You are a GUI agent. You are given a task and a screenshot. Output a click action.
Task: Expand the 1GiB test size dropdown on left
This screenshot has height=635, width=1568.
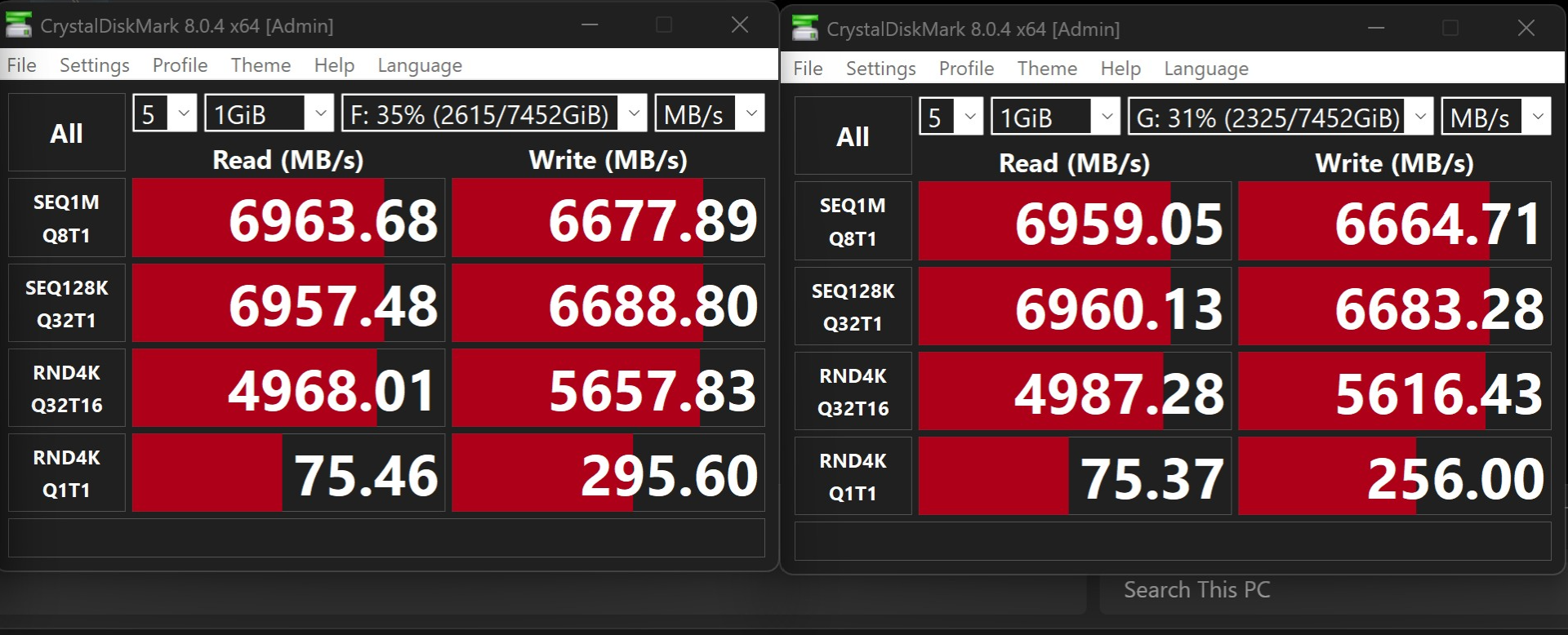click(x=269, y=113)
